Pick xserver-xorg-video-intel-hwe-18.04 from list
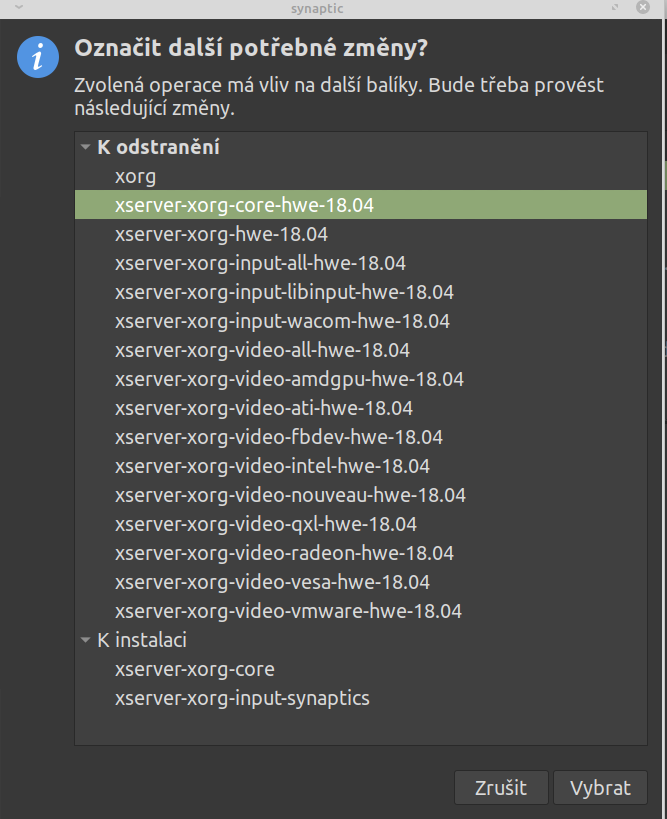Image resolution: width=667 pixels, height=819 pixels. tap(272, 466)
